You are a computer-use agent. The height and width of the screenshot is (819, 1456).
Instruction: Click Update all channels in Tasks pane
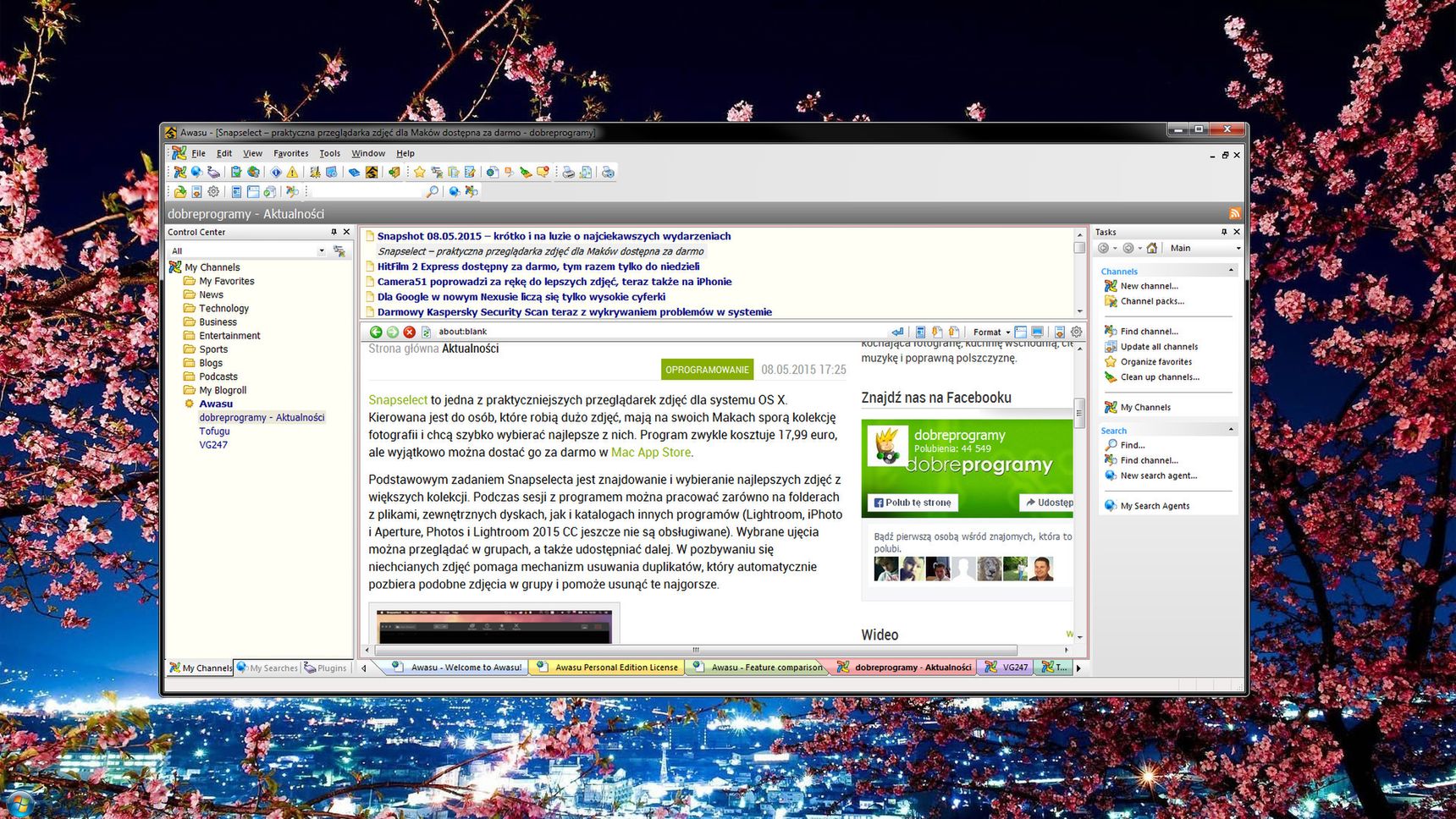(1159, 347)
